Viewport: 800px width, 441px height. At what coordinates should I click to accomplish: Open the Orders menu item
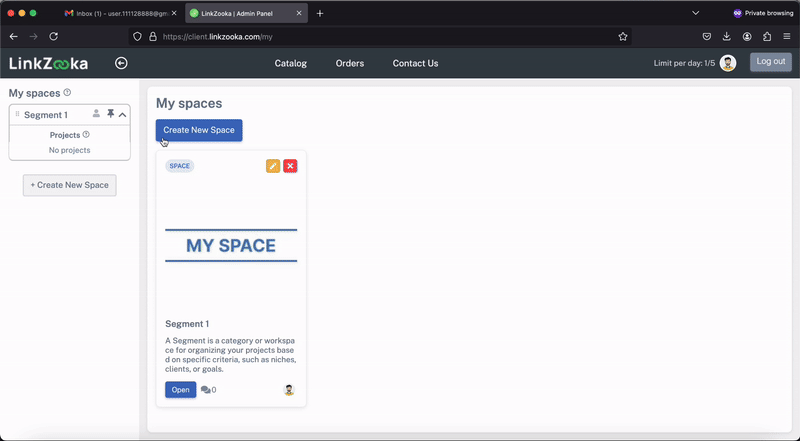350,63
